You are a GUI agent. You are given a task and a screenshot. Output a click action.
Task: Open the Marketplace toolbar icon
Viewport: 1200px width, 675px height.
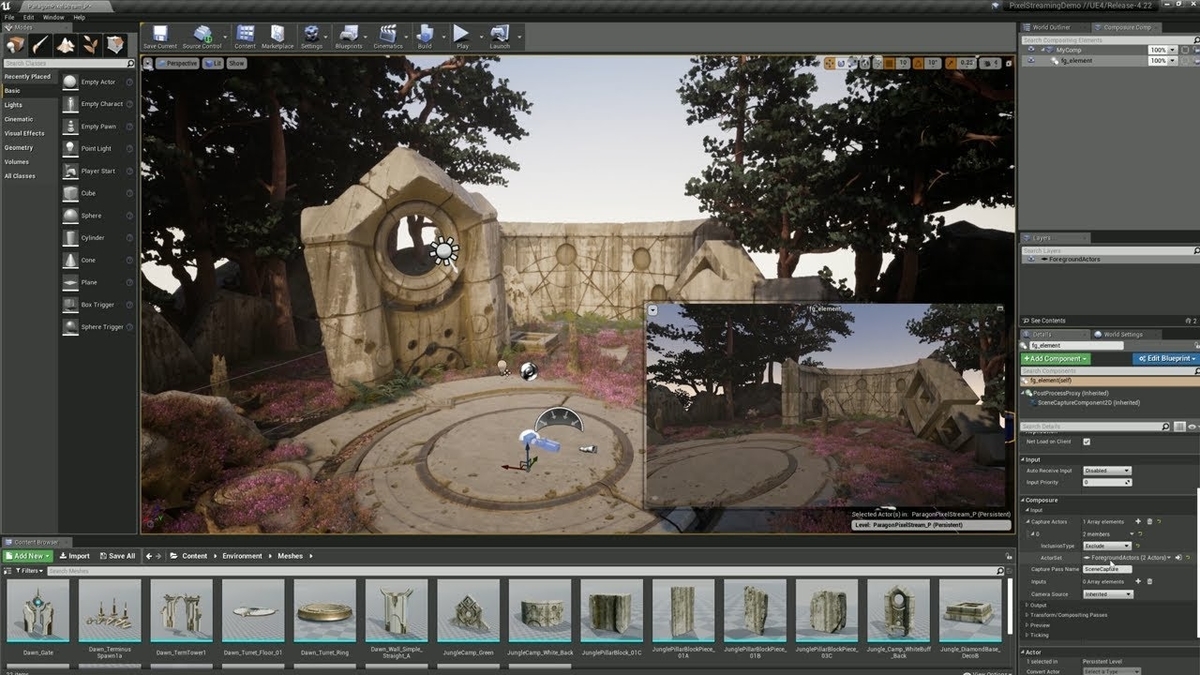tap(277, 37)
